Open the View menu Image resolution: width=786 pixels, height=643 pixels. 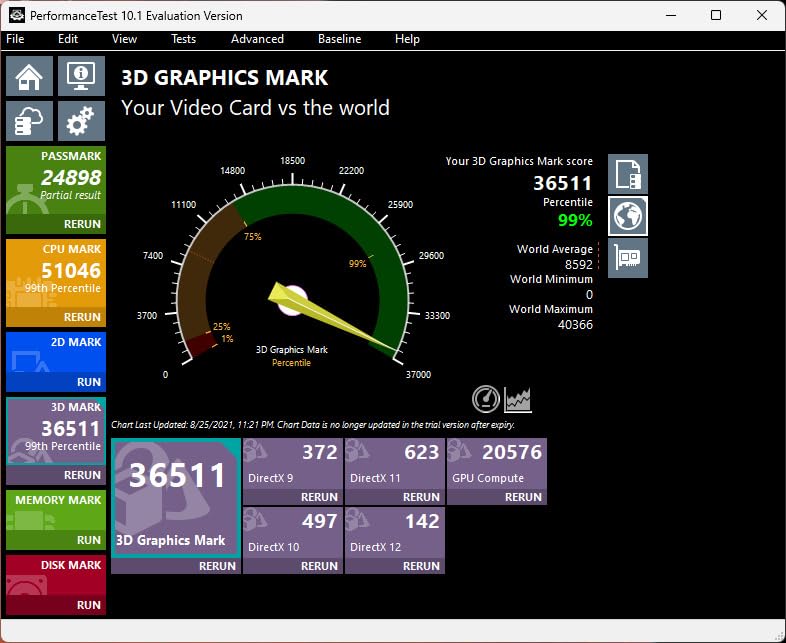point(124,39)
